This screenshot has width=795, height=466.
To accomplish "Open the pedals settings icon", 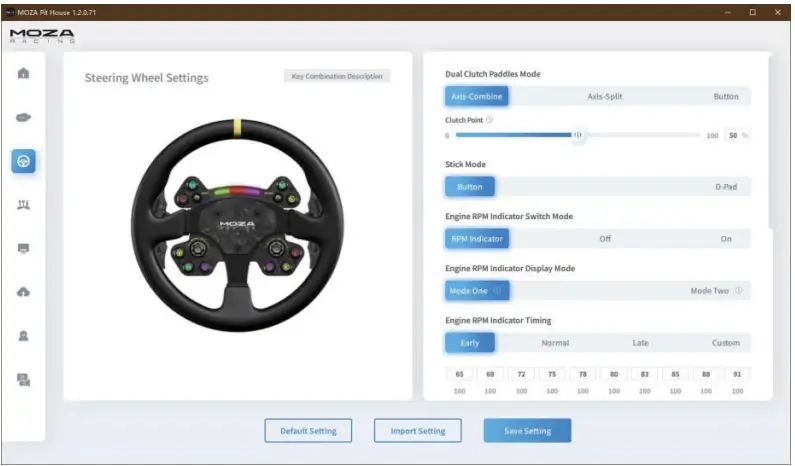I will tap(23, 205).
